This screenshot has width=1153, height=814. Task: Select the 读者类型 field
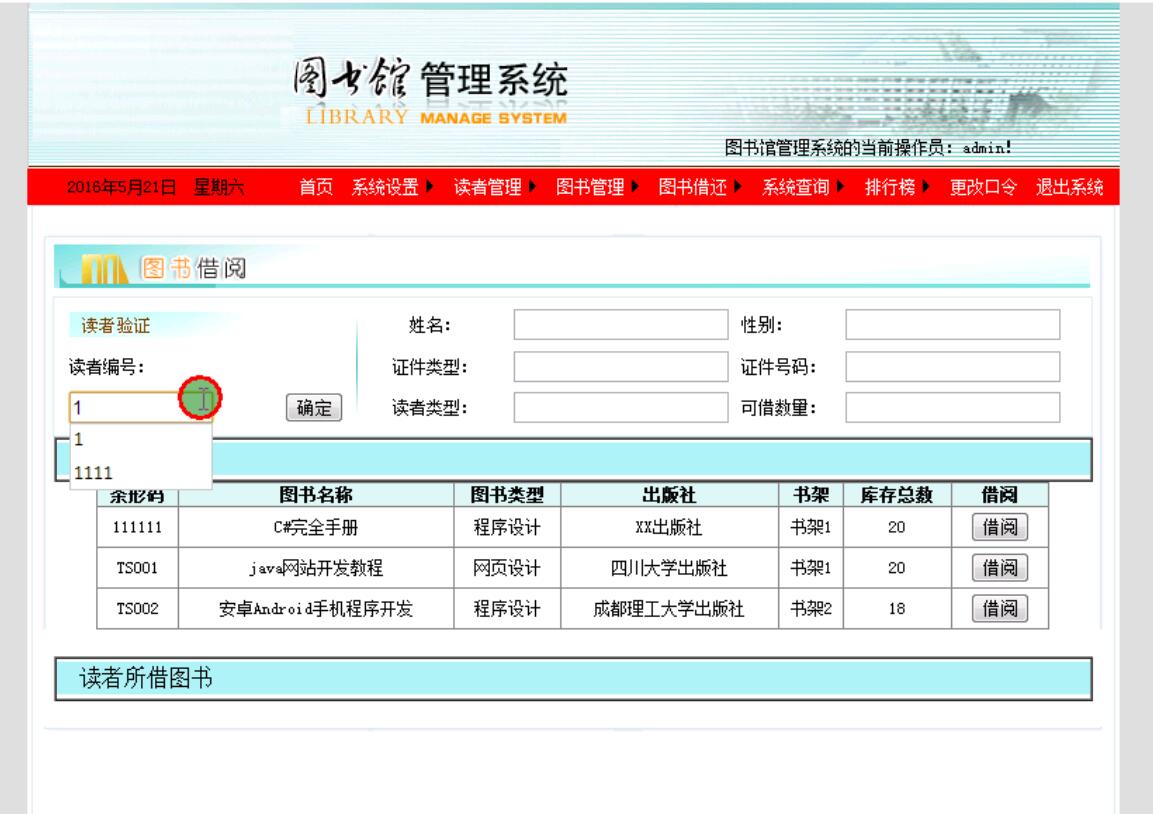click(x=621, y=407)
